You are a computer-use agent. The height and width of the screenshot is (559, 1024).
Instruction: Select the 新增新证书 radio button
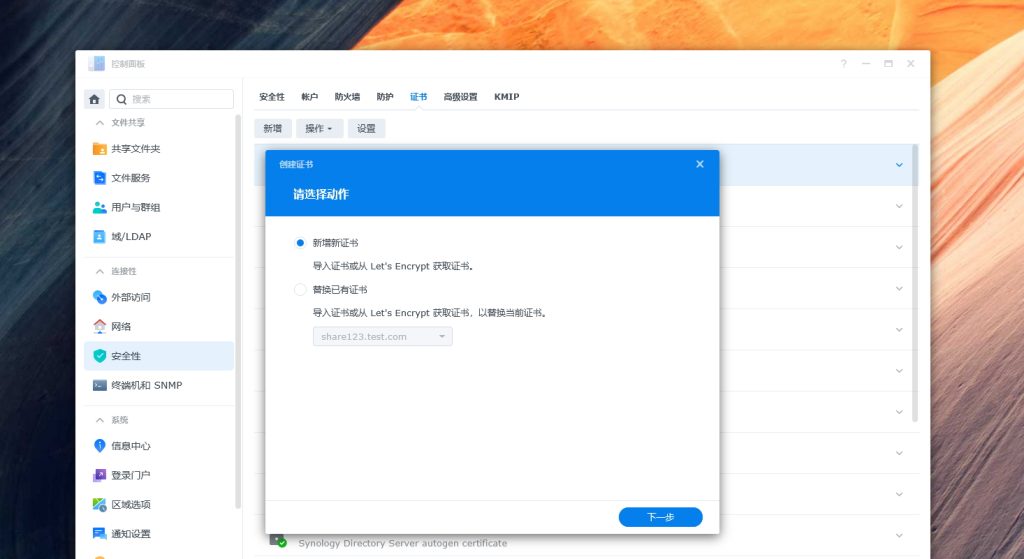(300, 243)
